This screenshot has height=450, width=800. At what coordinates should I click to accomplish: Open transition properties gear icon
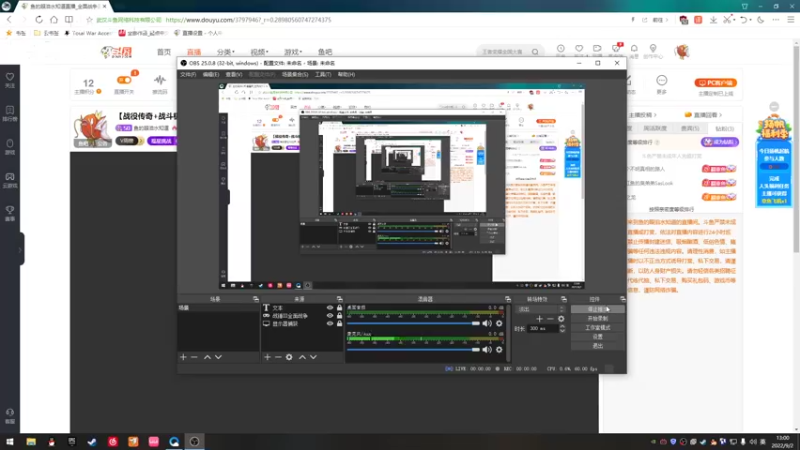click(x=561, y=319)
